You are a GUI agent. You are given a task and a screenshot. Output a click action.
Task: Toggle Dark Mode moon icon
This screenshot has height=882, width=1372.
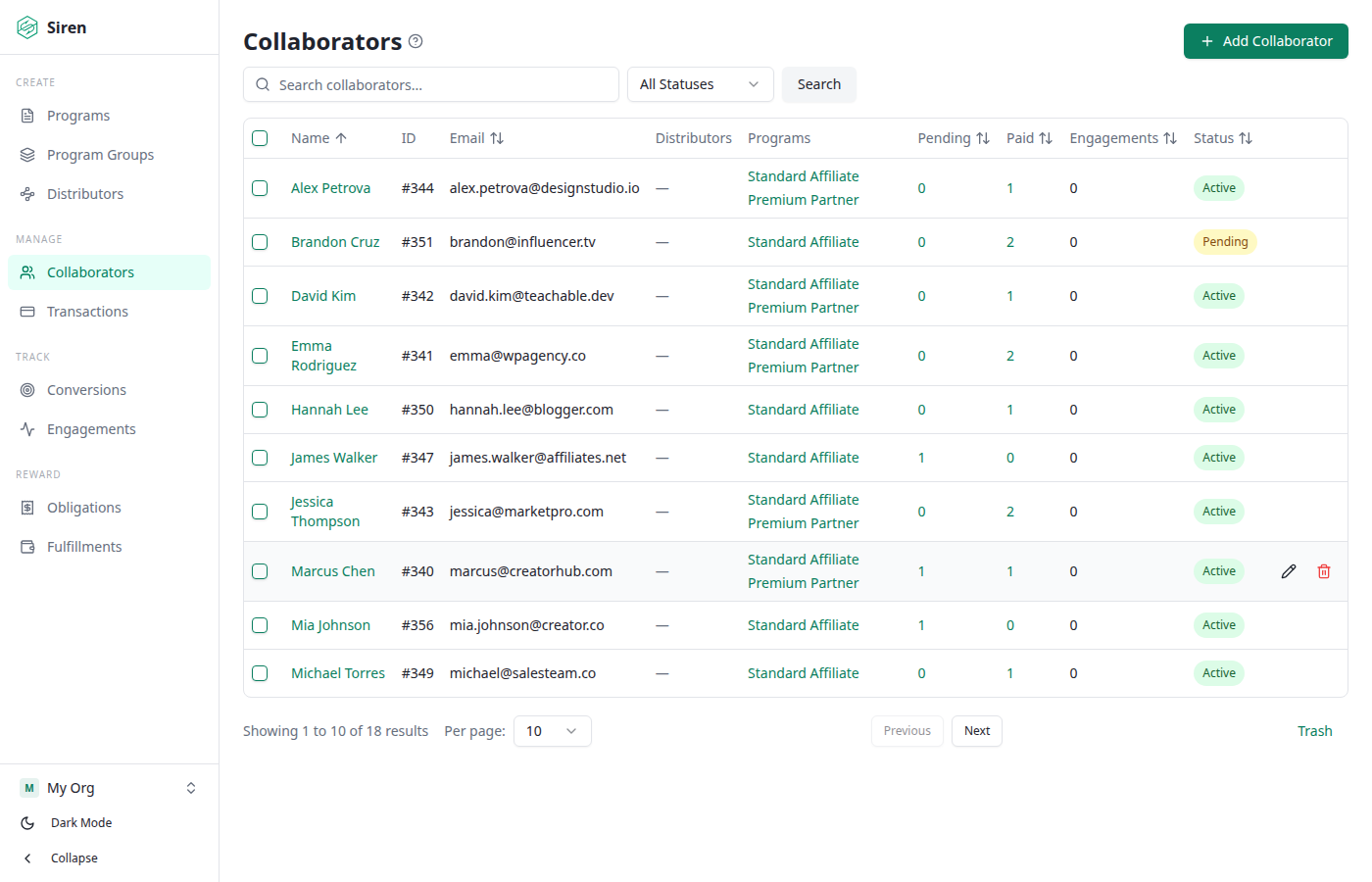(27, 823)
